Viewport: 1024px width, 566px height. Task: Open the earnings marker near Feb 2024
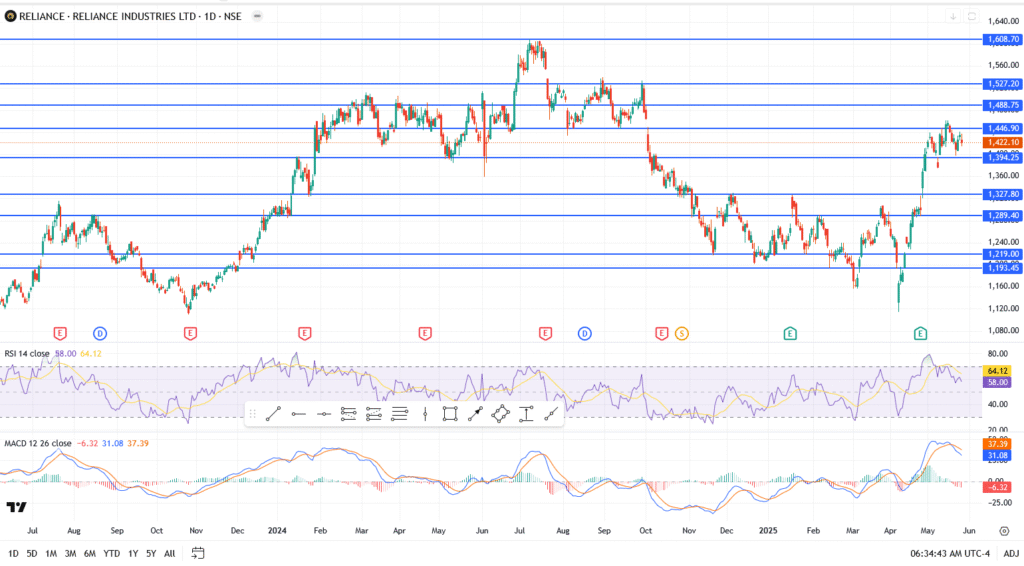(304, 334)
